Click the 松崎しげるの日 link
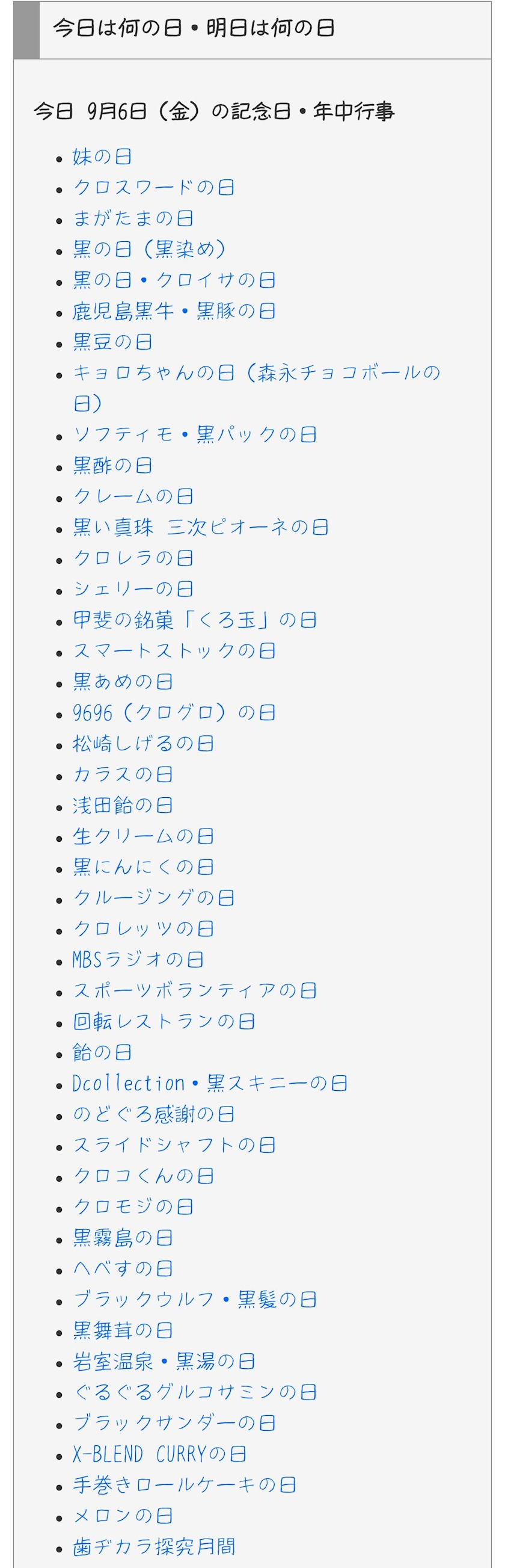505x1568 pixels. tap(144, 744)
